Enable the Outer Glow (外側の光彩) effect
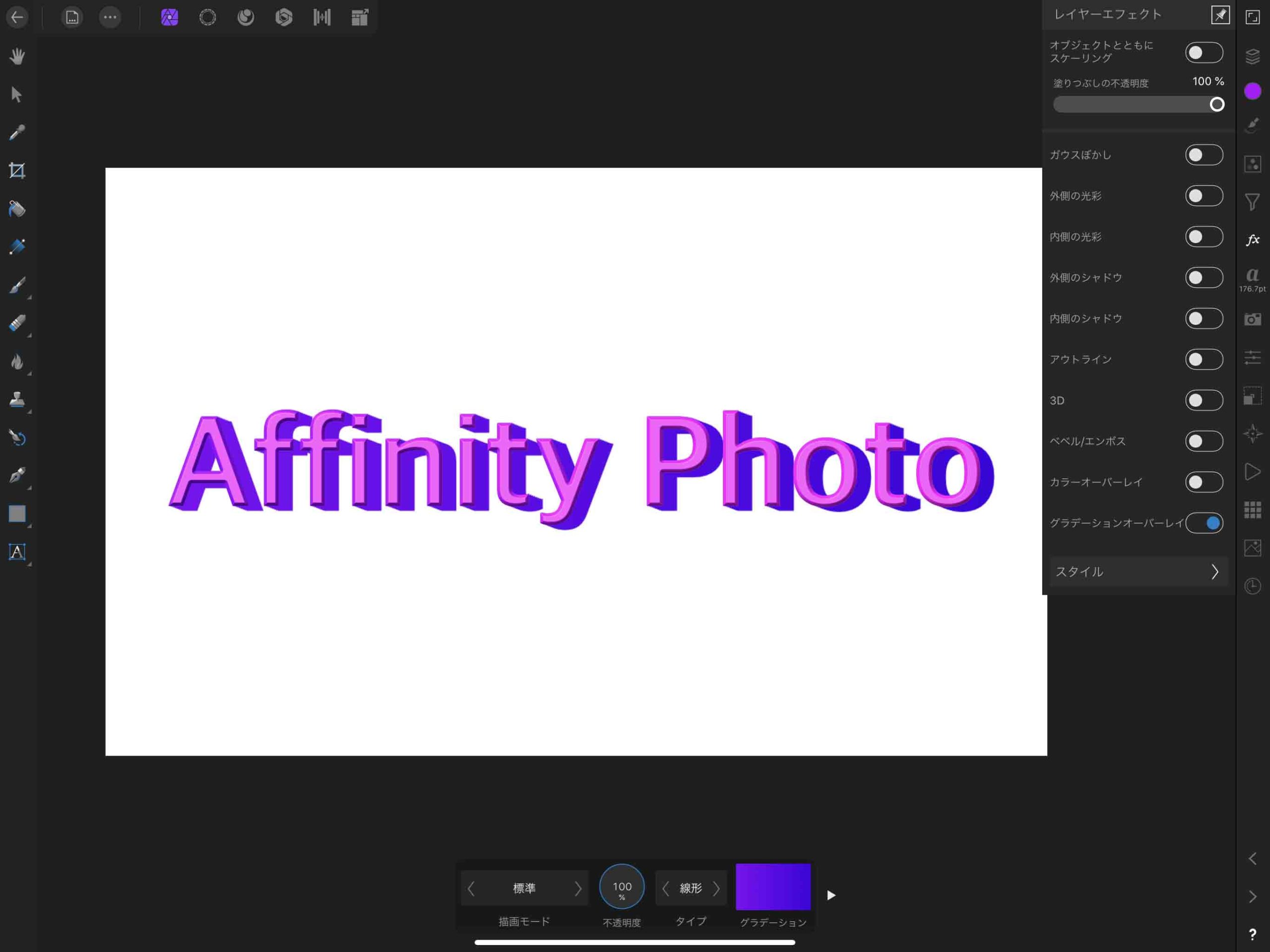 (x=1204, y=196)
